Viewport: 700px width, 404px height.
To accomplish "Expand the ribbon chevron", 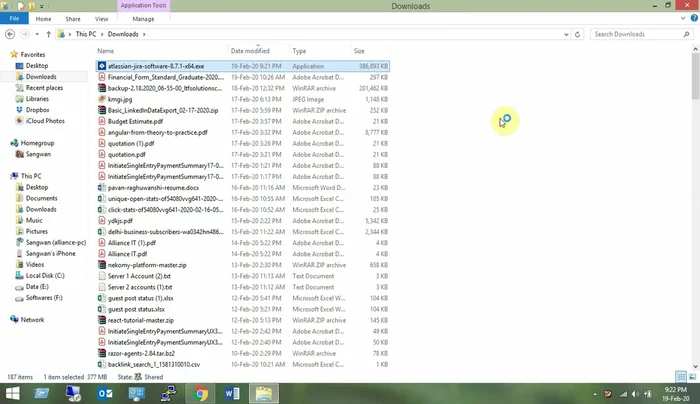I will [x=683, y=18].
